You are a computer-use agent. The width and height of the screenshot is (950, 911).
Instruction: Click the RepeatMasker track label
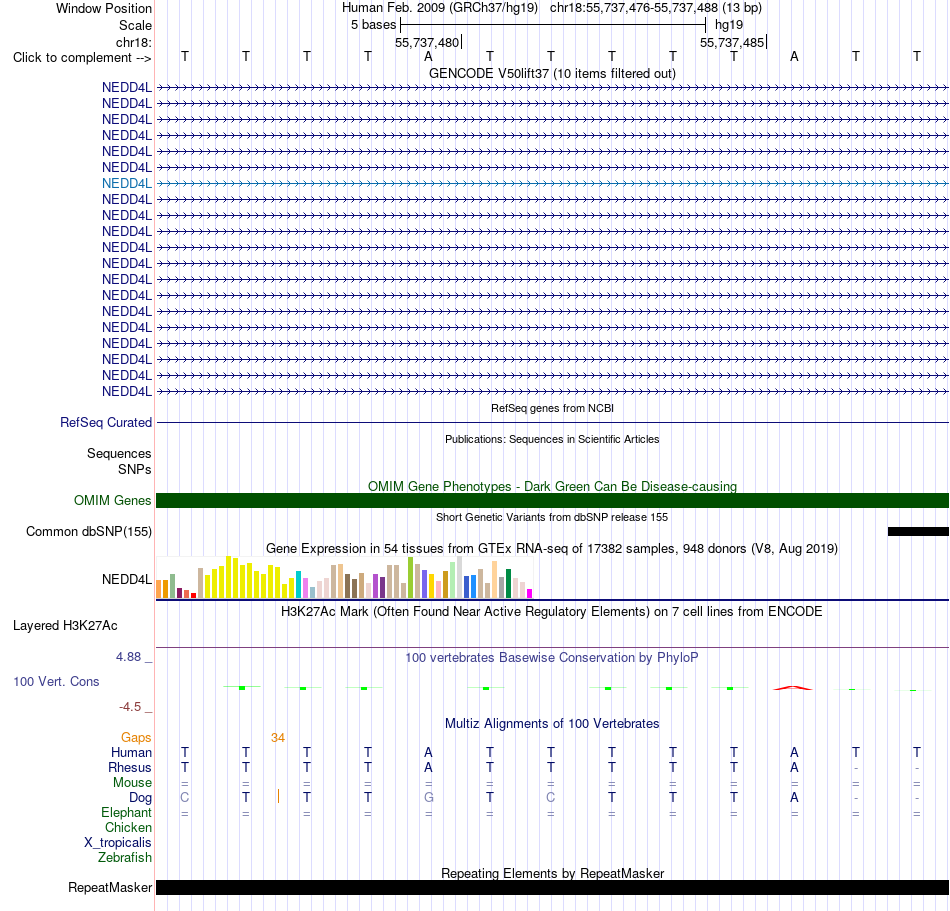[110, 887]
